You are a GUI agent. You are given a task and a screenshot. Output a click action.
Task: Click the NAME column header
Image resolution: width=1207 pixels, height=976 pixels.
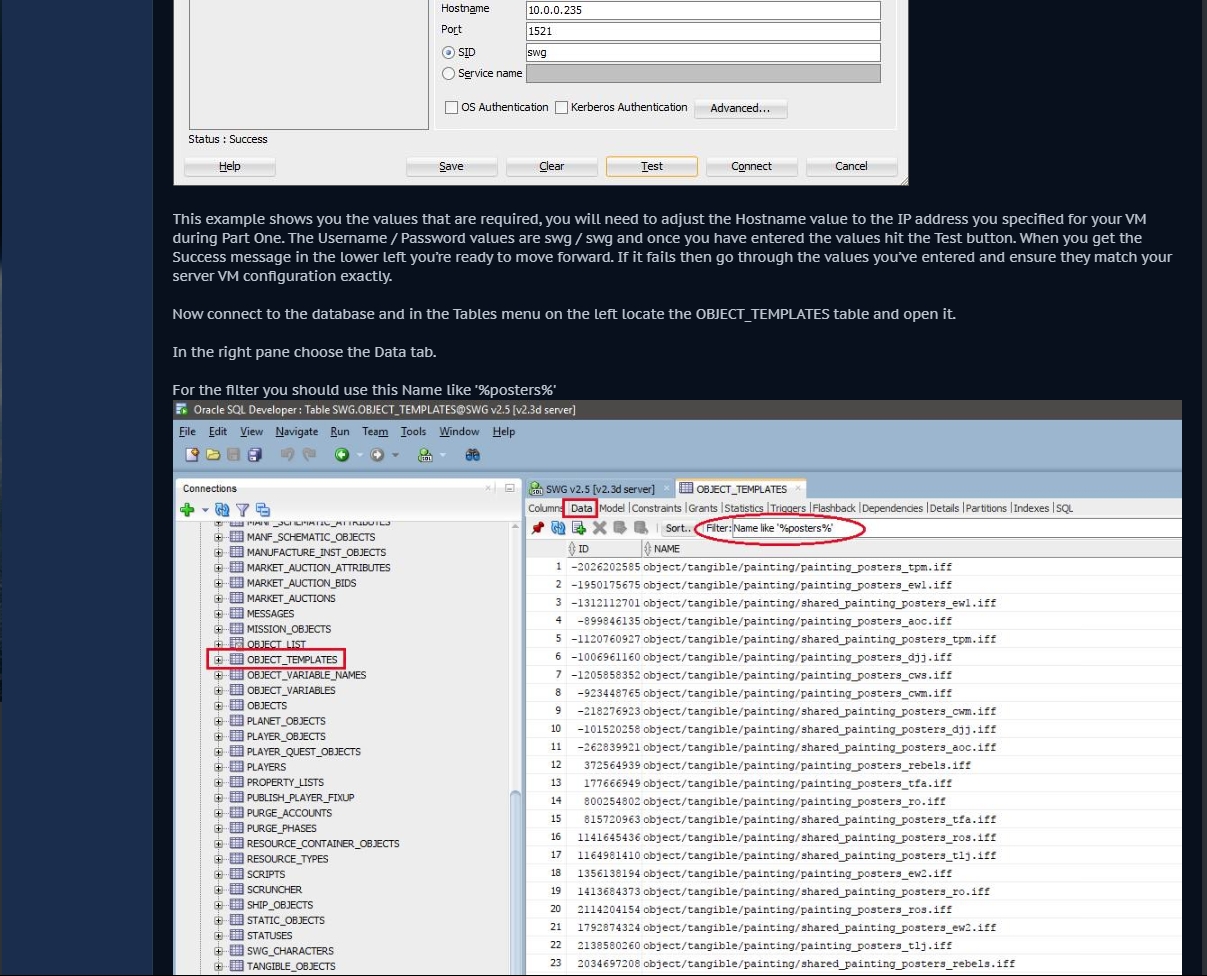(x=912, y=549)
